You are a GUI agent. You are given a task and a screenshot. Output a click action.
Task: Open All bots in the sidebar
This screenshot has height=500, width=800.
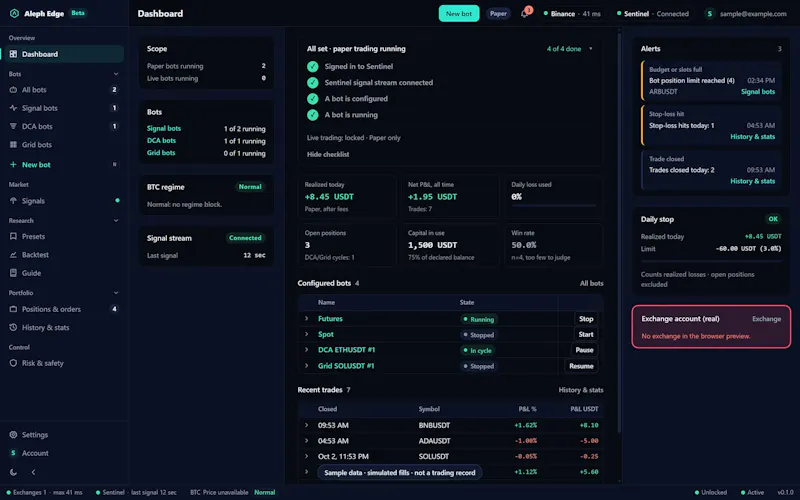point(62,90)
